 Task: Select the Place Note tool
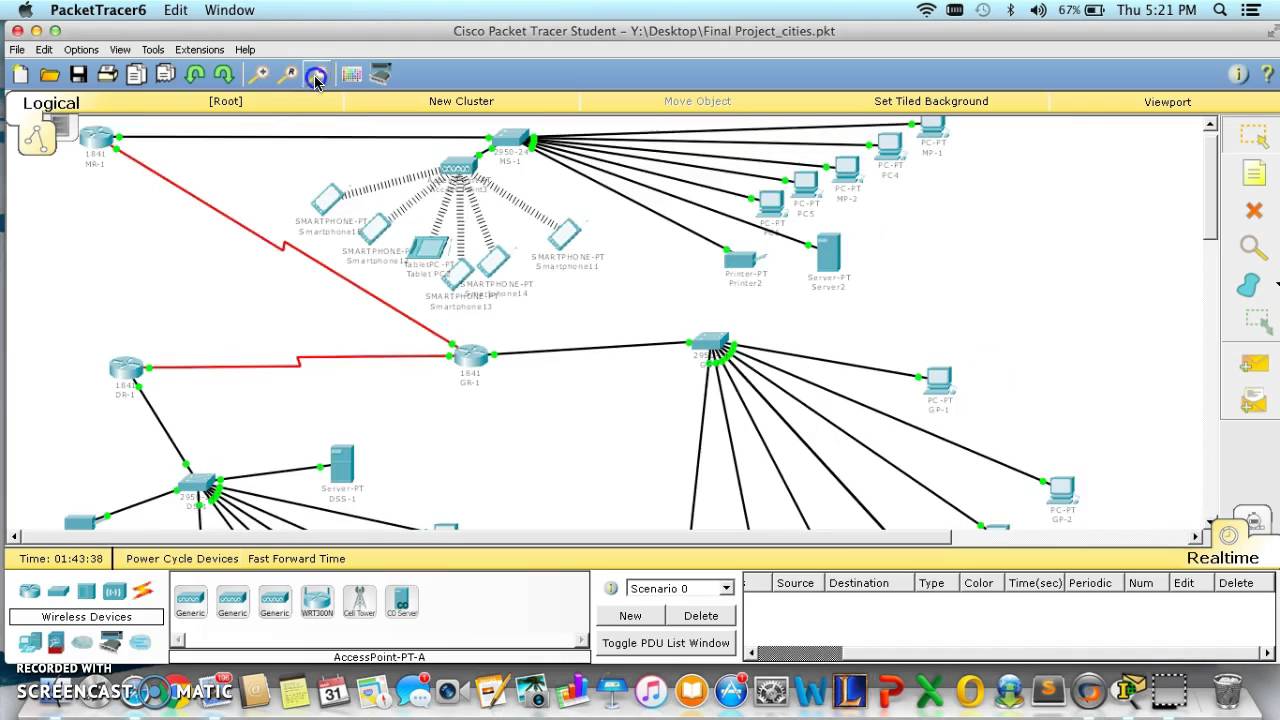click(1254, 174)
